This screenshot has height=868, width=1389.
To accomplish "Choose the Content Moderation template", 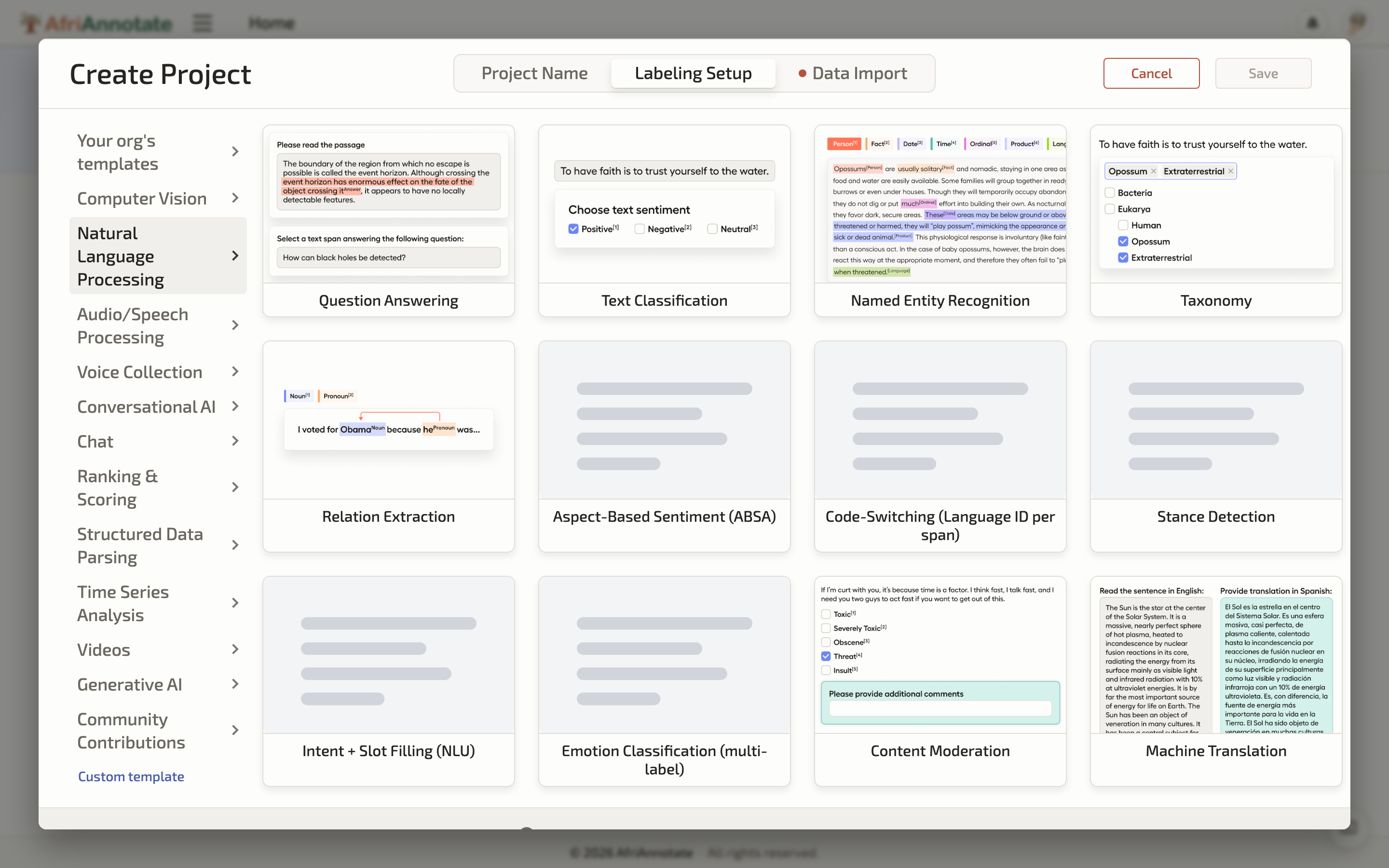I will pyautogui.click(x=940, y=681).
